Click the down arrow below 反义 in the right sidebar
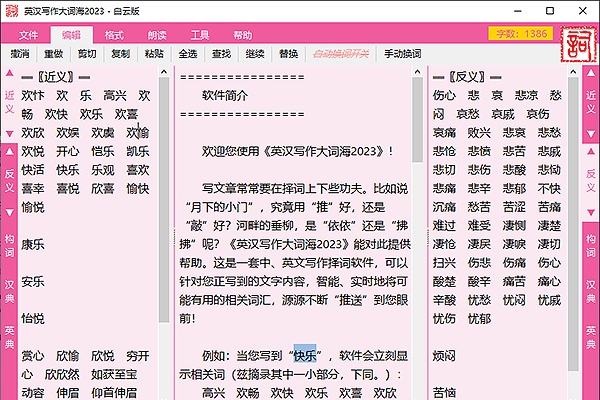The image size is (600, 400). coord(591,212)
